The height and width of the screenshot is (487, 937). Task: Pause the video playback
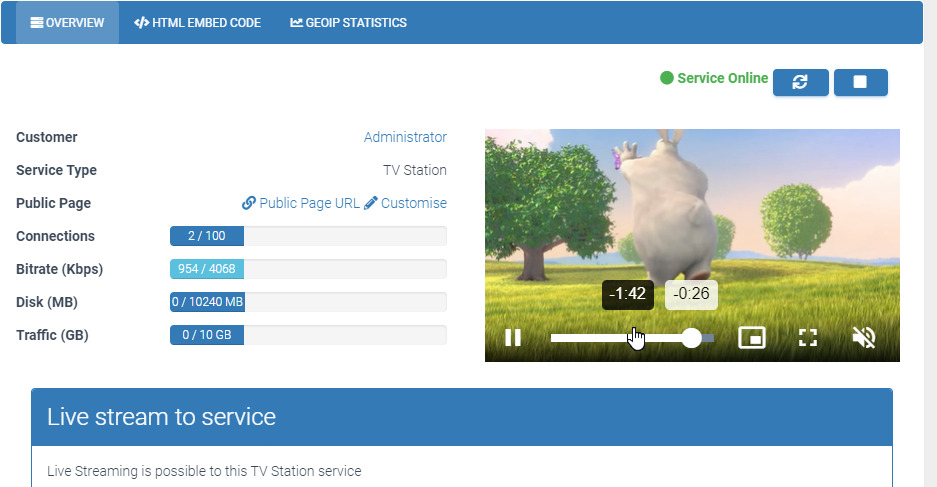(513, 338)
